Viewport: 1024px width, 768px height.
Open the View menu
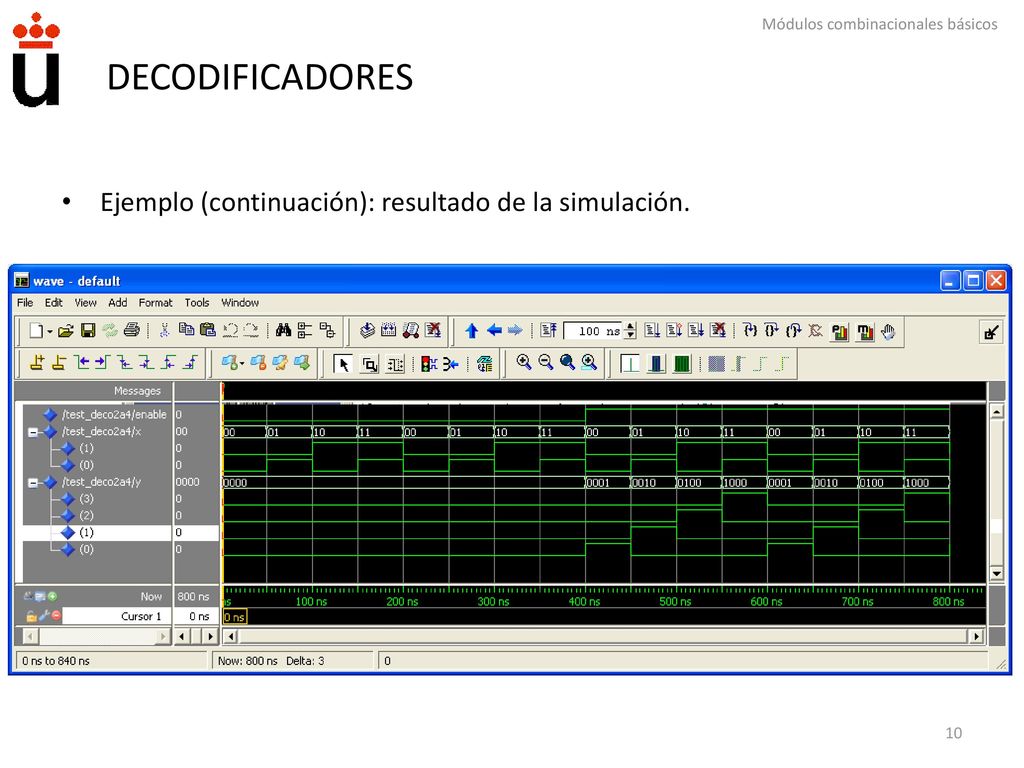(x=85, y=302)
